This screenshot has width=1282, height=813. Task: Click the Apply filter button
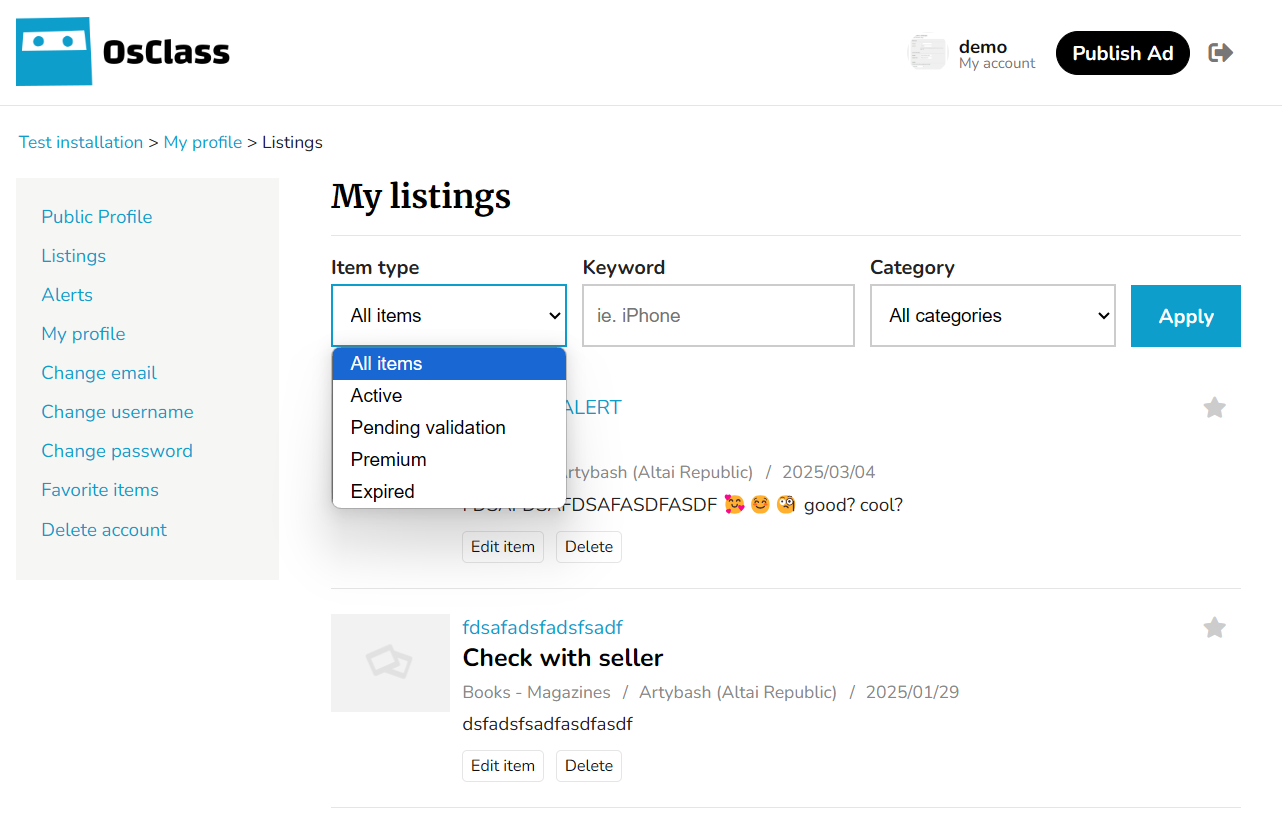[1186, 316]
